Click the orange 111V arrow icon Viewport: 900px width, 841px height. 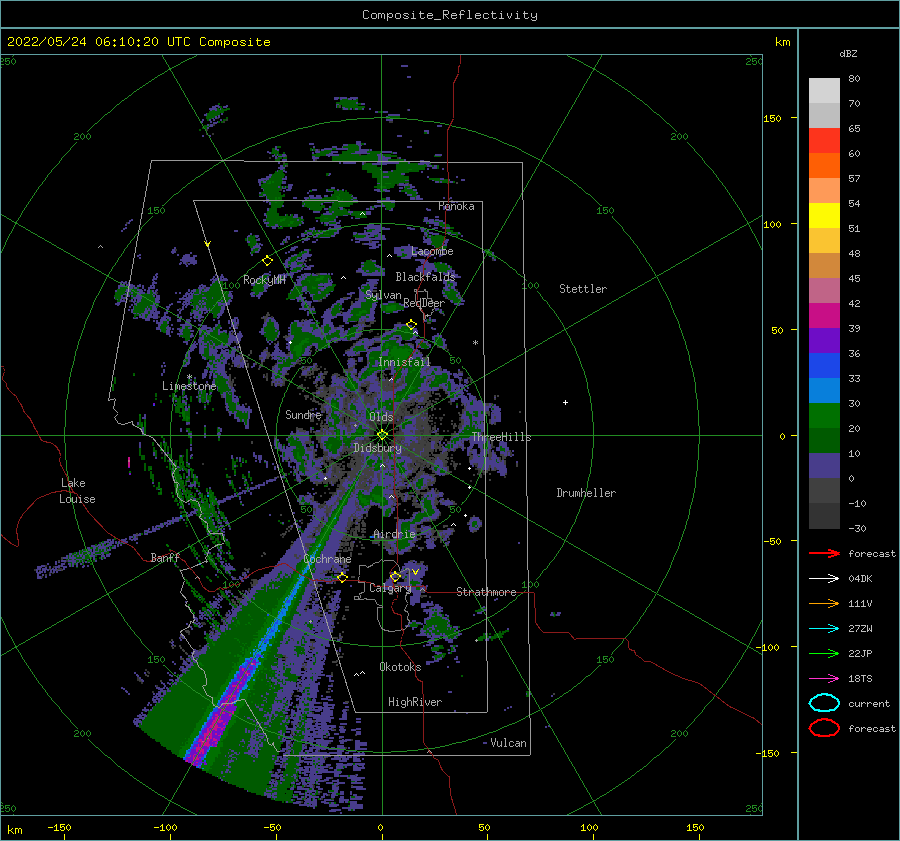click(x=824, y=603)
